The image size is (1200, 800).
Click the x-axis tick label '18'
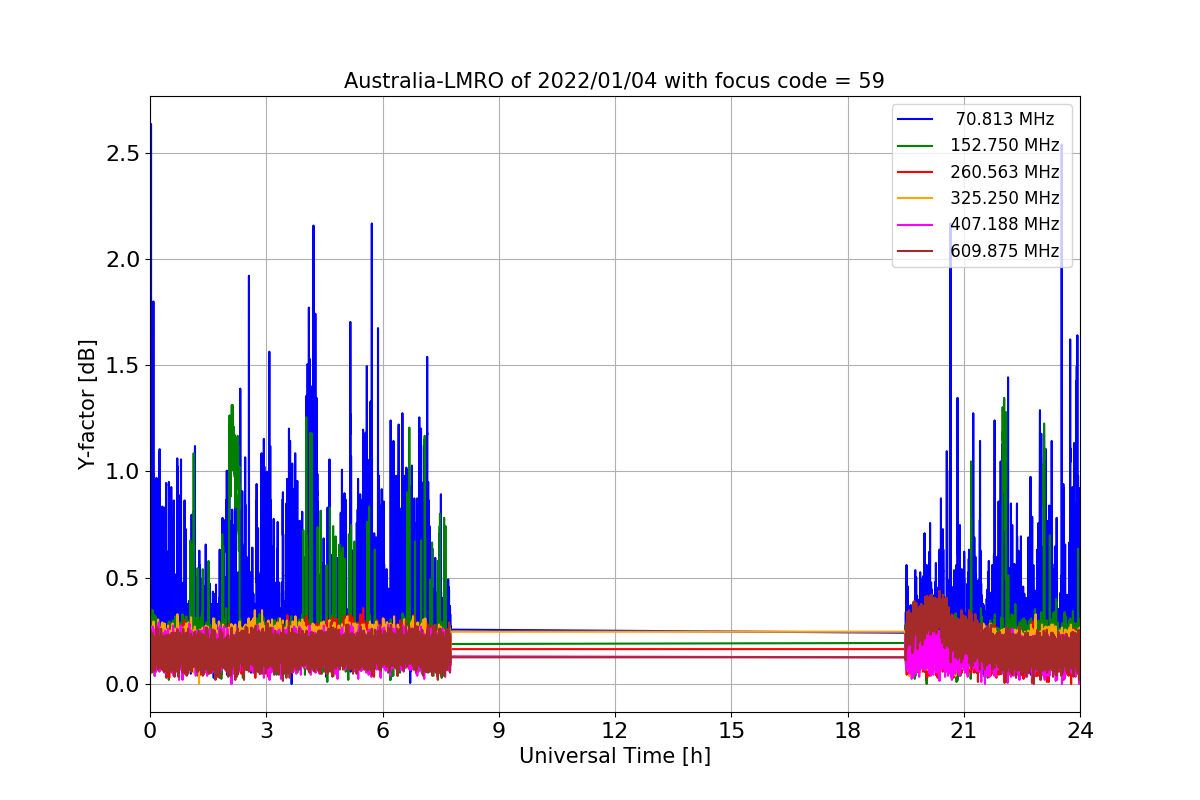point(847,730)
